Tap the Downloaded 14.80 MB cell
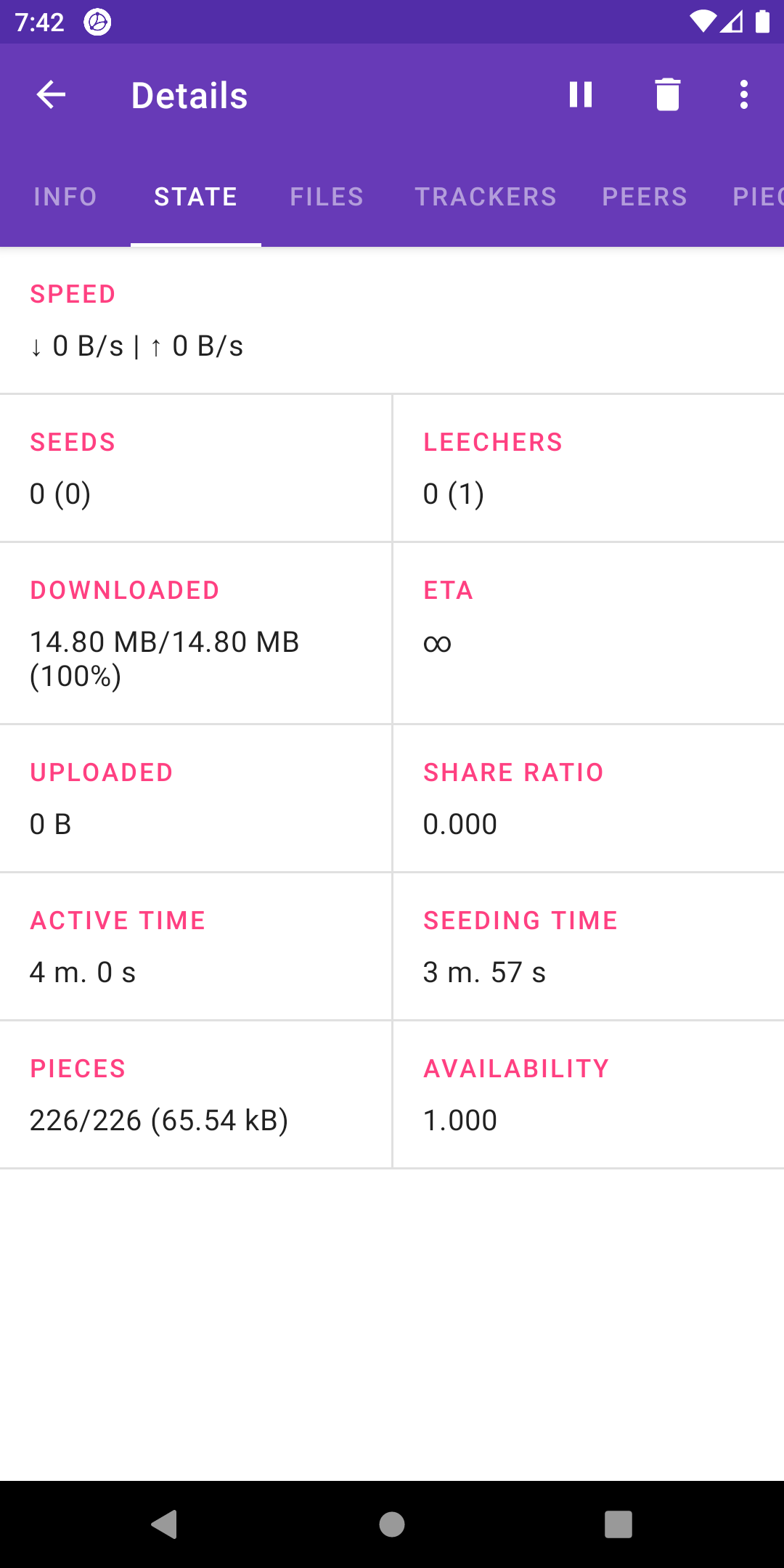This screenshot has height=1568, width=784. 196,633
